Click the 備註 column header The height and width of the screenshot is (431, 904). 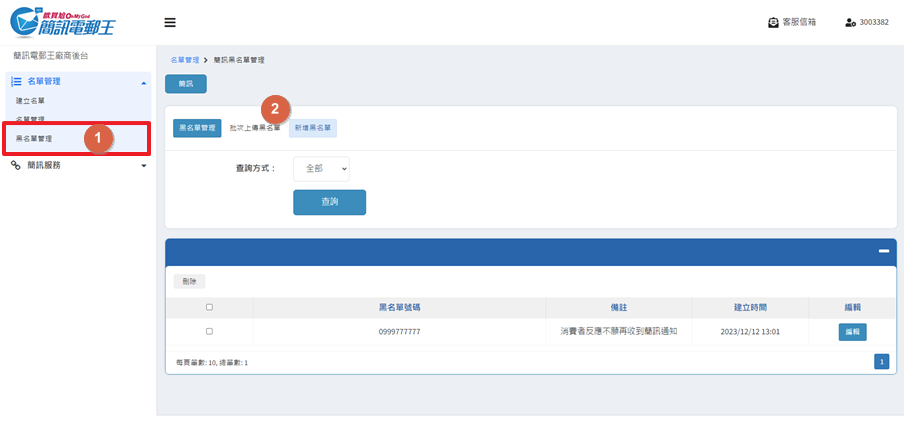(619, 308)
